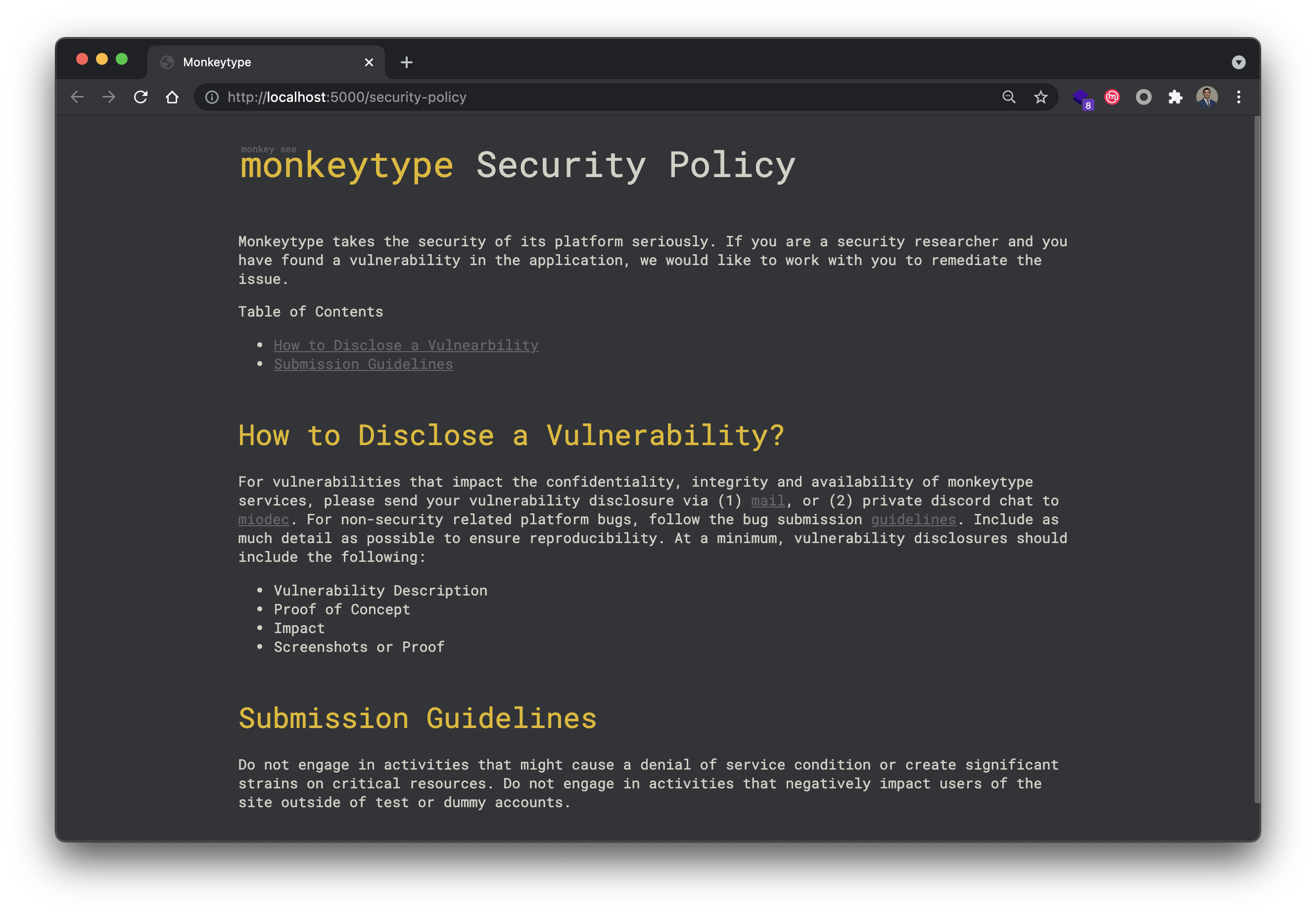This screenshot has width=1316, height=915.
Task: Click the 'Proof of Concept' list item
Action: tap(341, 609)
